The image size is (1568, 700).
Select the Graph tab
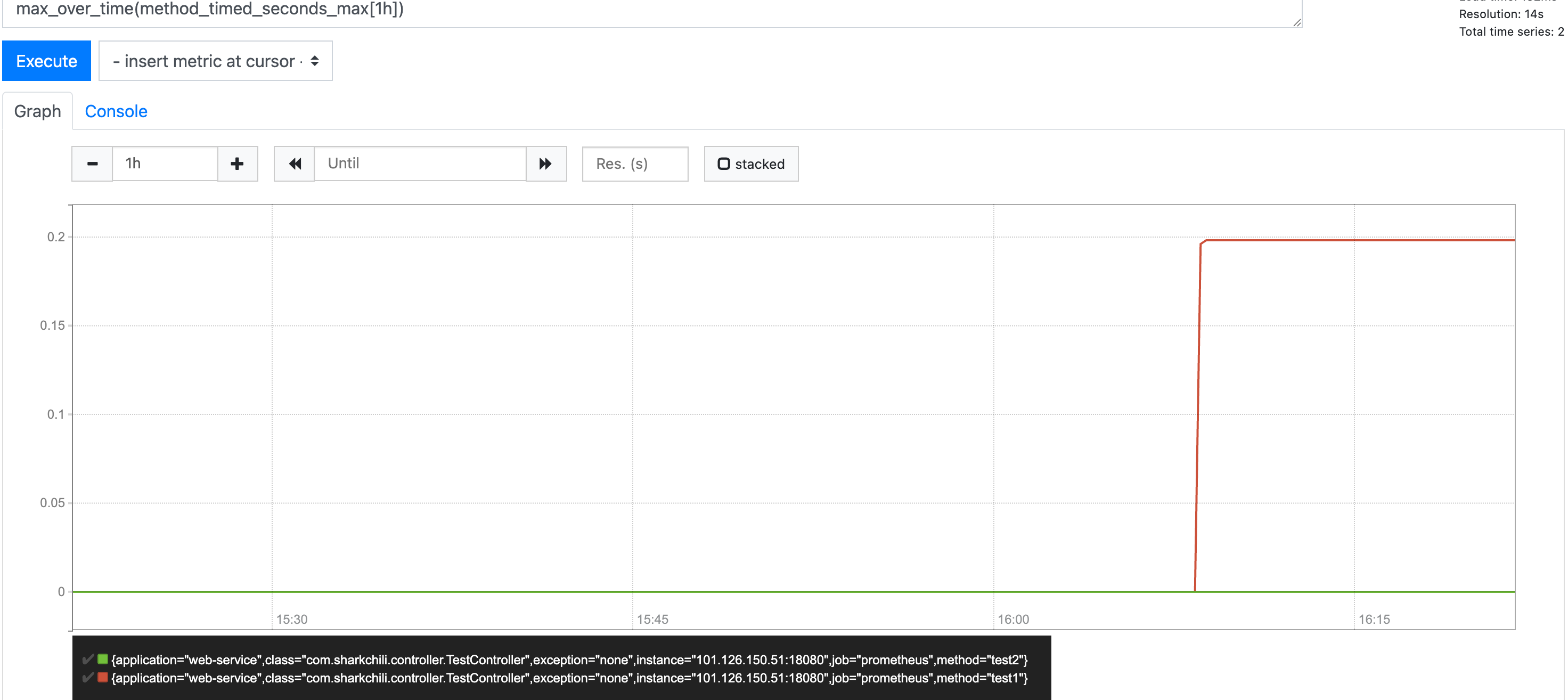click(x=38, y=111)
